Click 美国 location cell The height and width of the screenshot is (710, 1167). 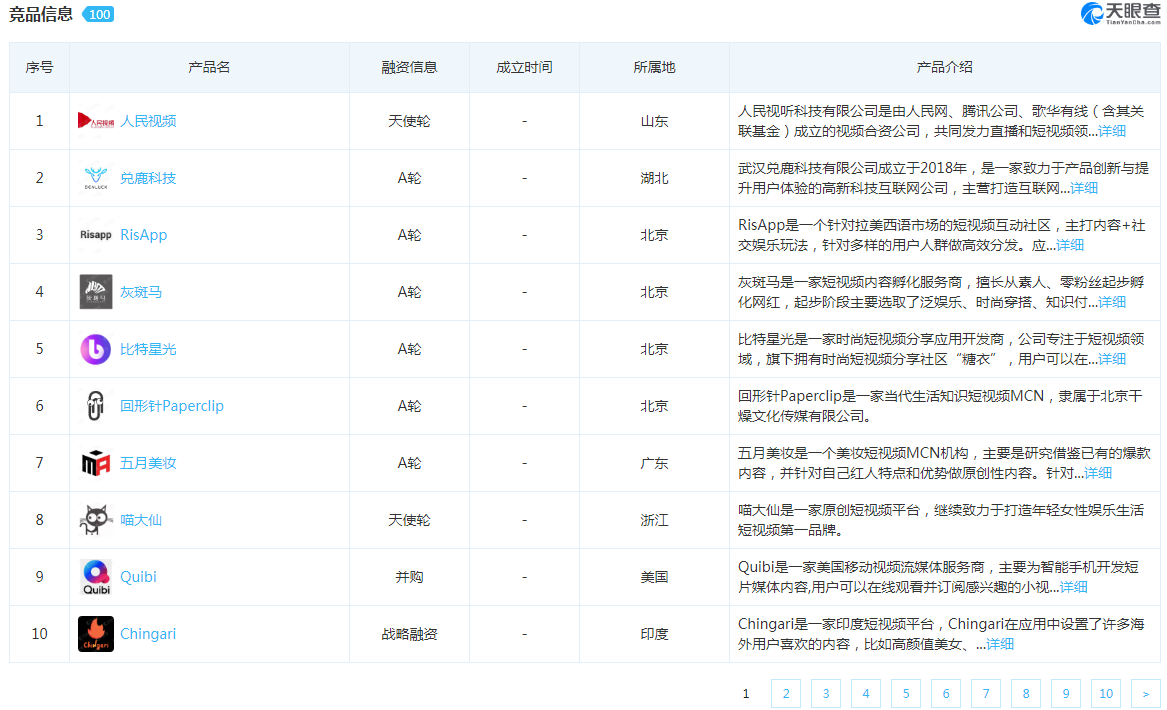coord(654,577)
